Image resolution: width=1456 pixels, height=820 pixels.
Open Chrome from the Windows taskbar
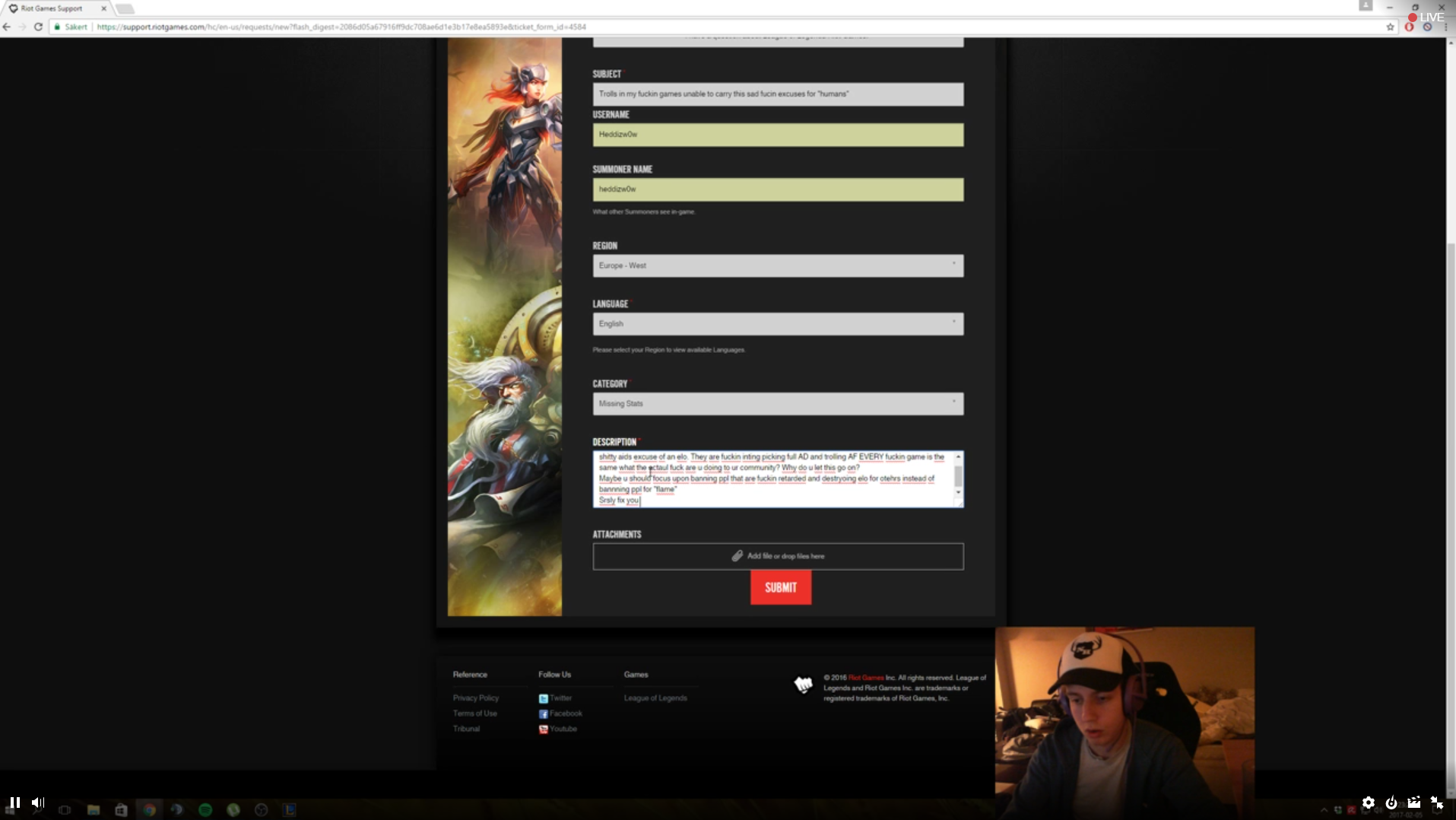point(150,810)
